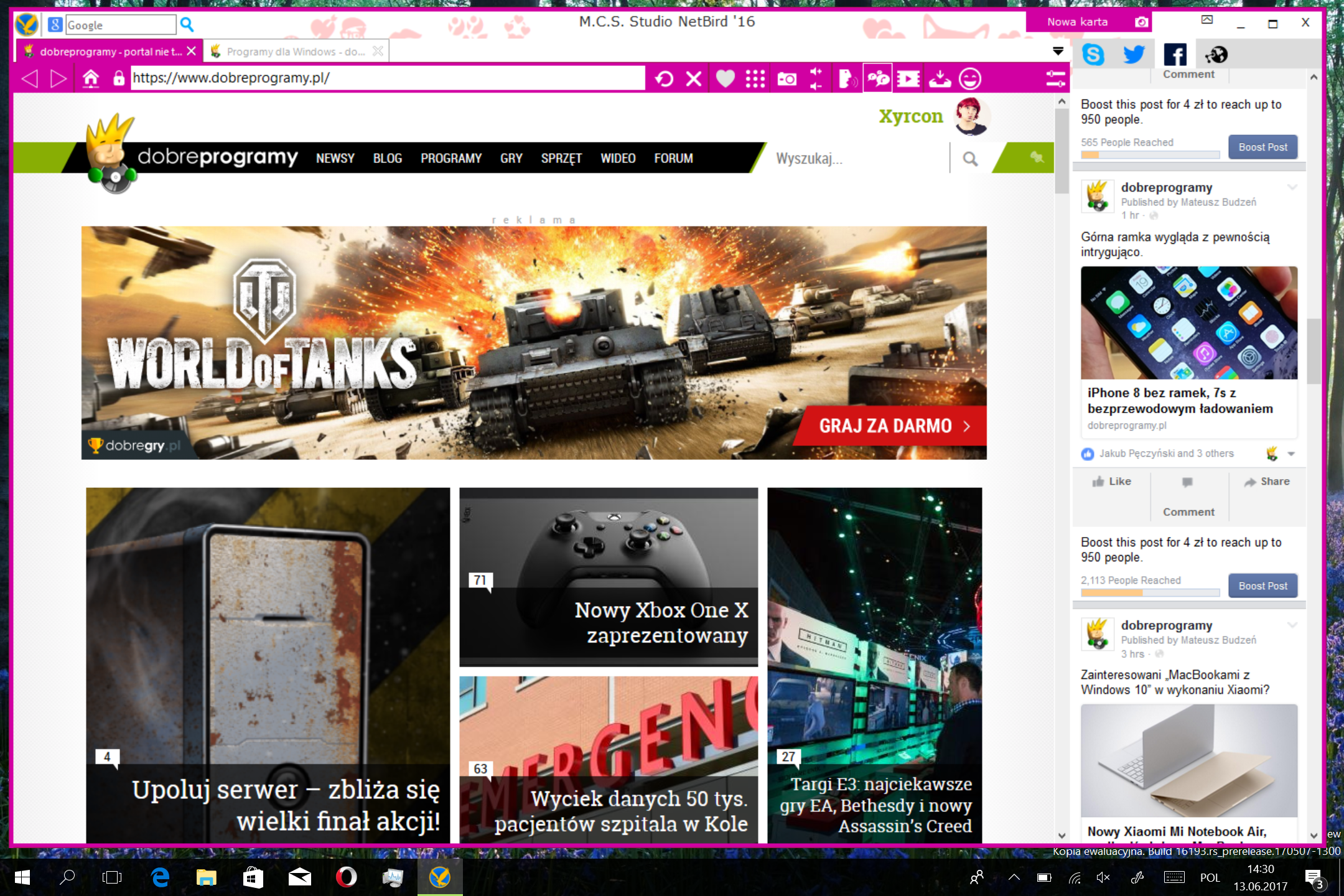Switch to the Facebook sidebar tab
This screenshot has width=1344, height=896.
click(1175, 54)
